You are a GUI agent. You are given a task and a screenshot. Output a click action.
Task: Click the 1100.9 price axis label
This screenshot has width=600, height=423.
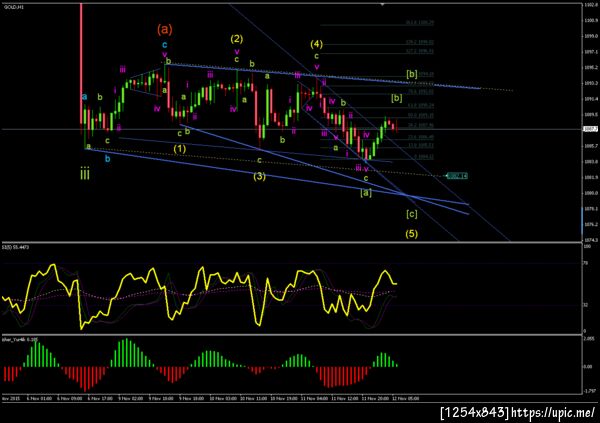pyautogui.click(x=590, y=20)
